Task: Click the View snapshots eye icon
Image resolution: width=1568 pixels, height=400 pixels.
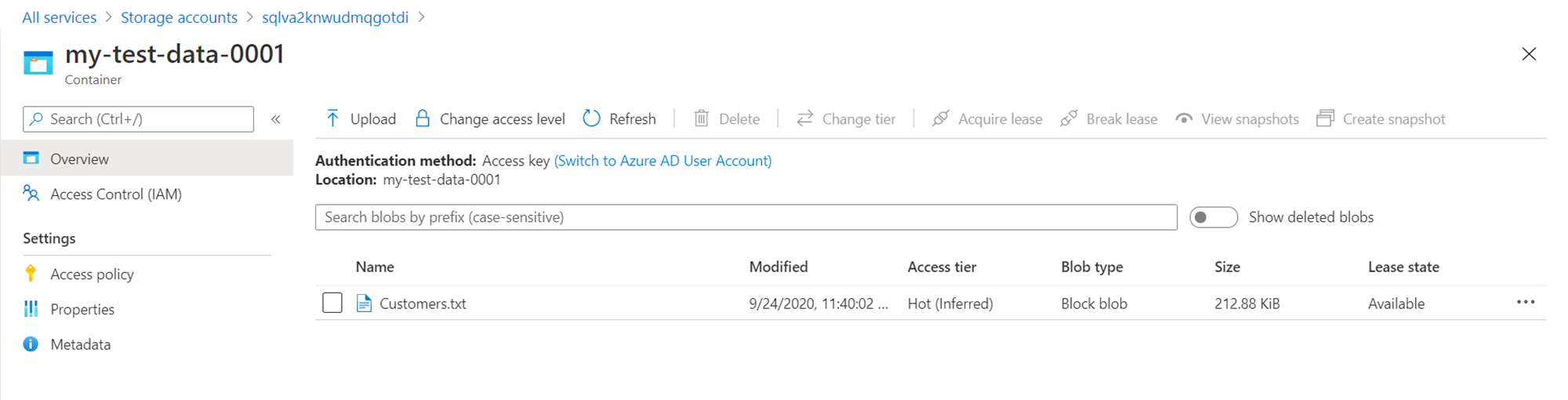Action: click(1184, 118)
